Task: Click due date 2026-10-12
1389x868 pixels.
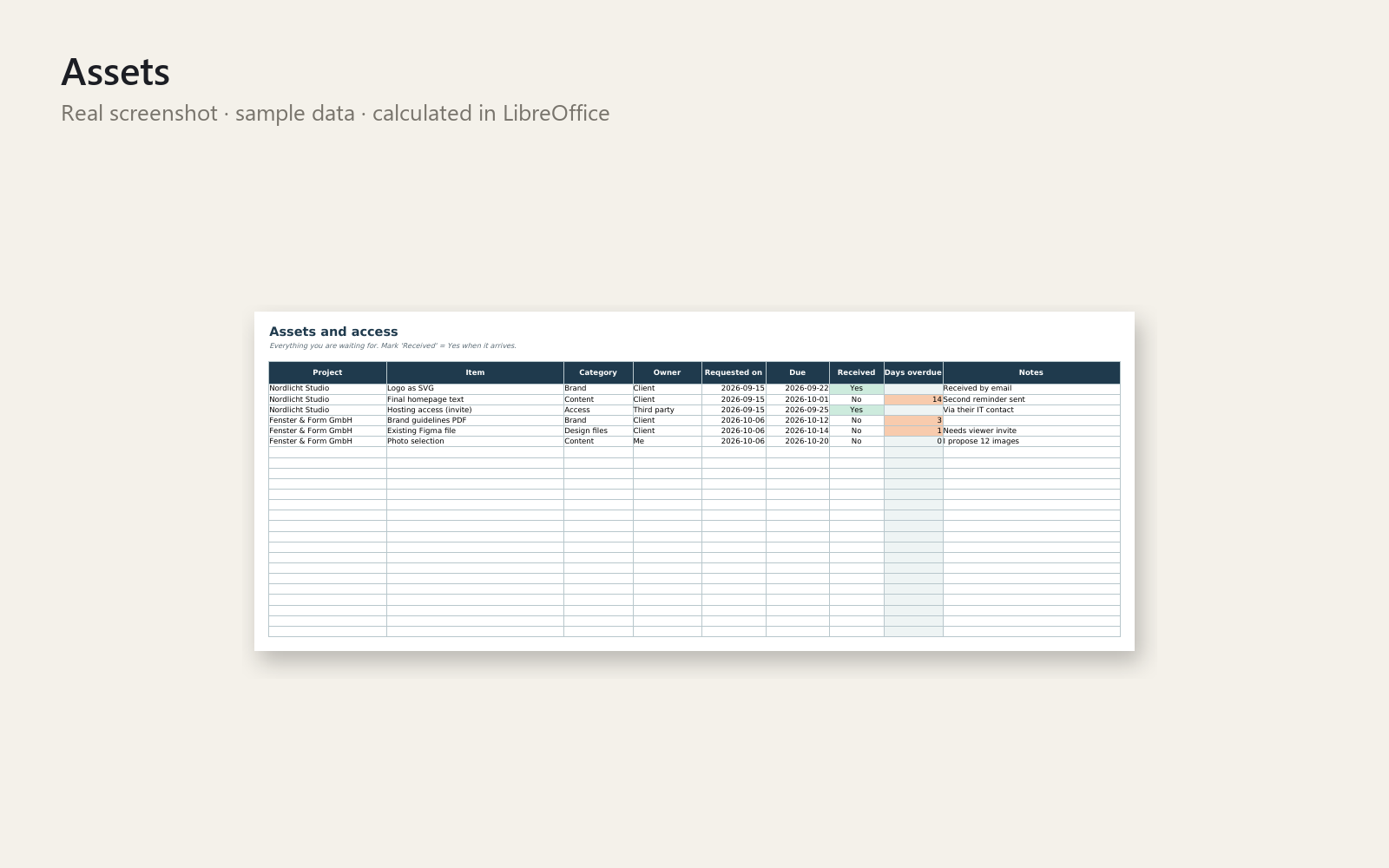Action: (x=798, y=420)
